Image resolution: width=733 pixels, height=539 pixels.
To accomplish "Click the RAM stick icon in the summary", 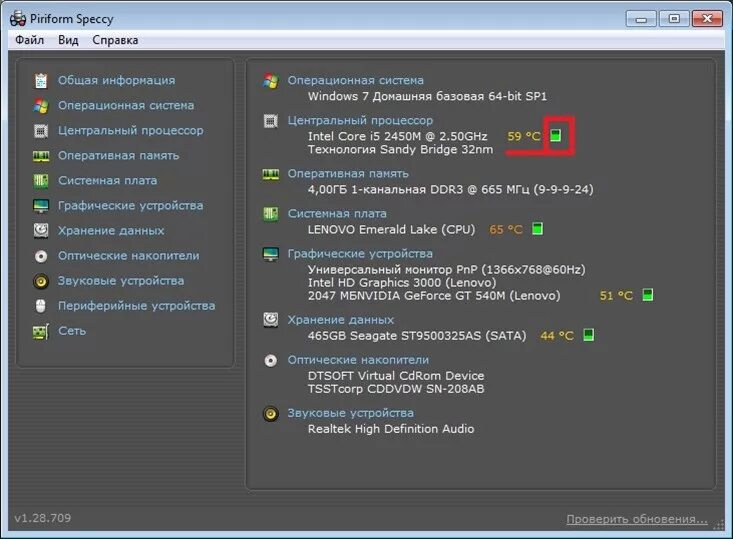I will click(271, 175).
